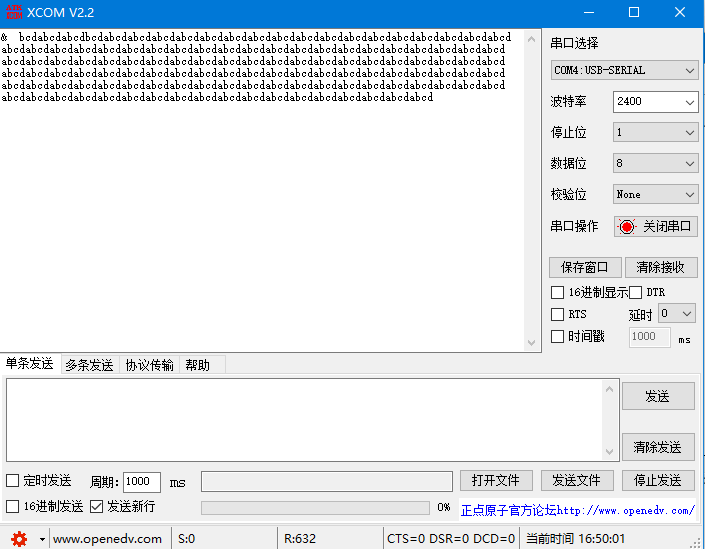Click the 周期 period input field showing 1000
The height and width of the screenshot is (549, 705).
[x=142, y=482]
